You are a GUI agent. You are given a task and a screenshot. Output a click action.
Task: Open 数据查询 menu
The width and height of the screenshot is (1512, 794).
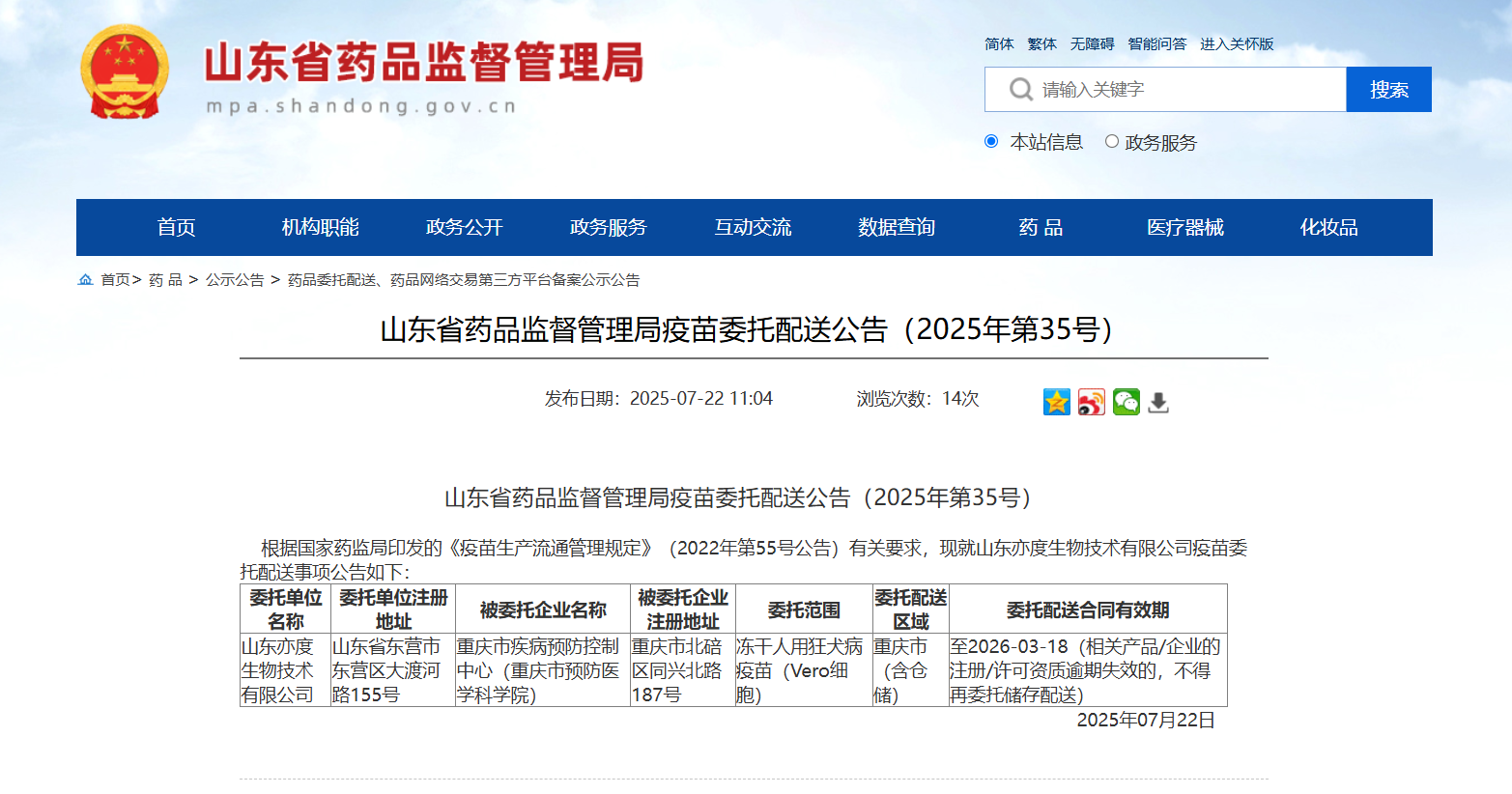(897, 227)
